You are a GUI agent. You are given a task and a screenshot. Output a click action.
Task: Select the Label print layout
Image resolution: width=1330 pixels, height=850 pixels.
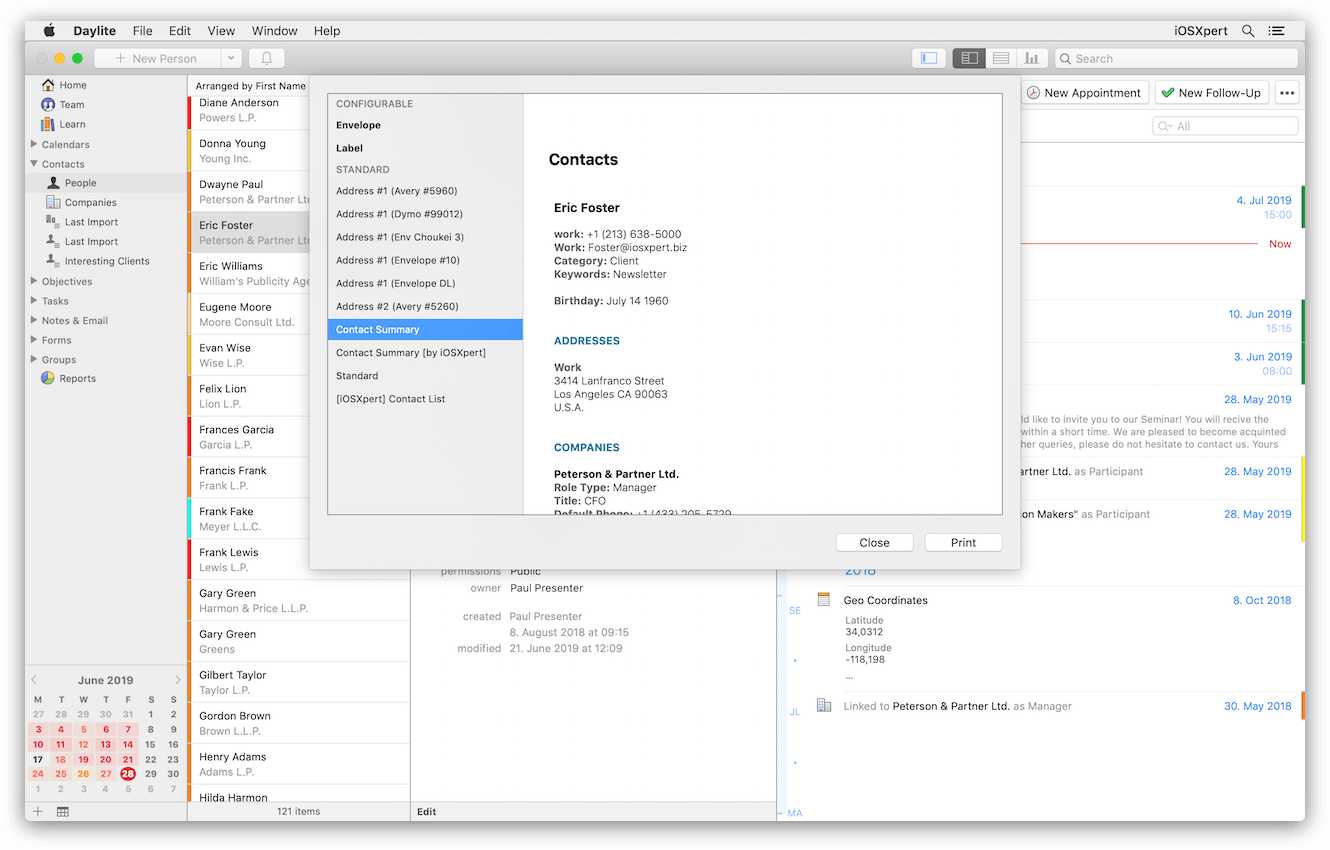pyautogui.click(x=425, y=148)
